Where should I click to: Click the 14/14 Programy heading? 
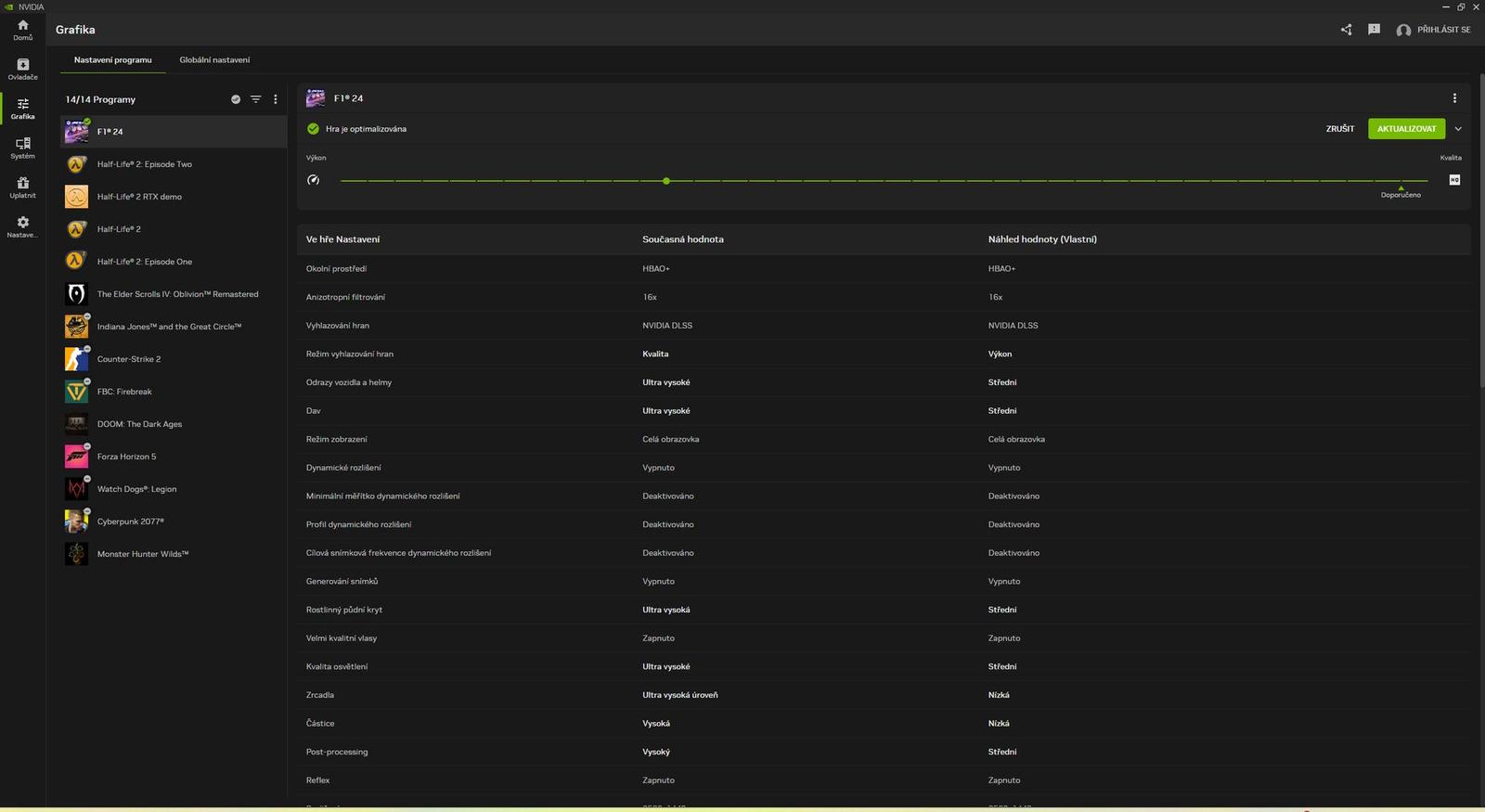(100, 99)
